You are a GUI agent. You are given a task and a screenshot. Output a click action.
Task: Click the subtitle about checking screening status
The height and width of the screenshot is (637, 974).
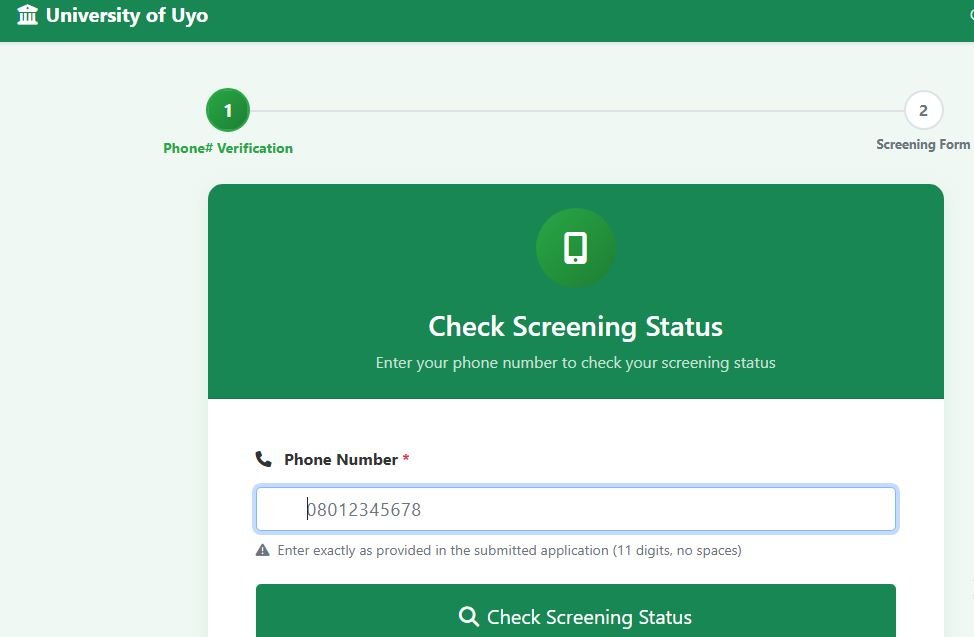click(575, 362)
